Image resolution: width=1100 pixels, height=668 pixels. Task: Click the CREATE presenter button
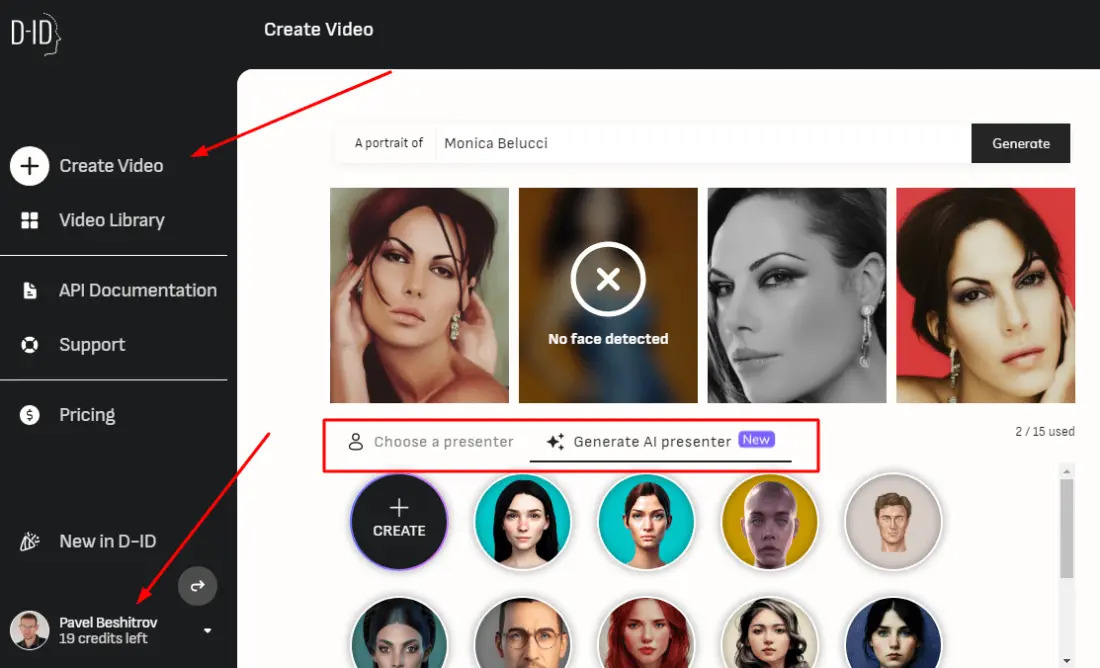pos(398,521)
